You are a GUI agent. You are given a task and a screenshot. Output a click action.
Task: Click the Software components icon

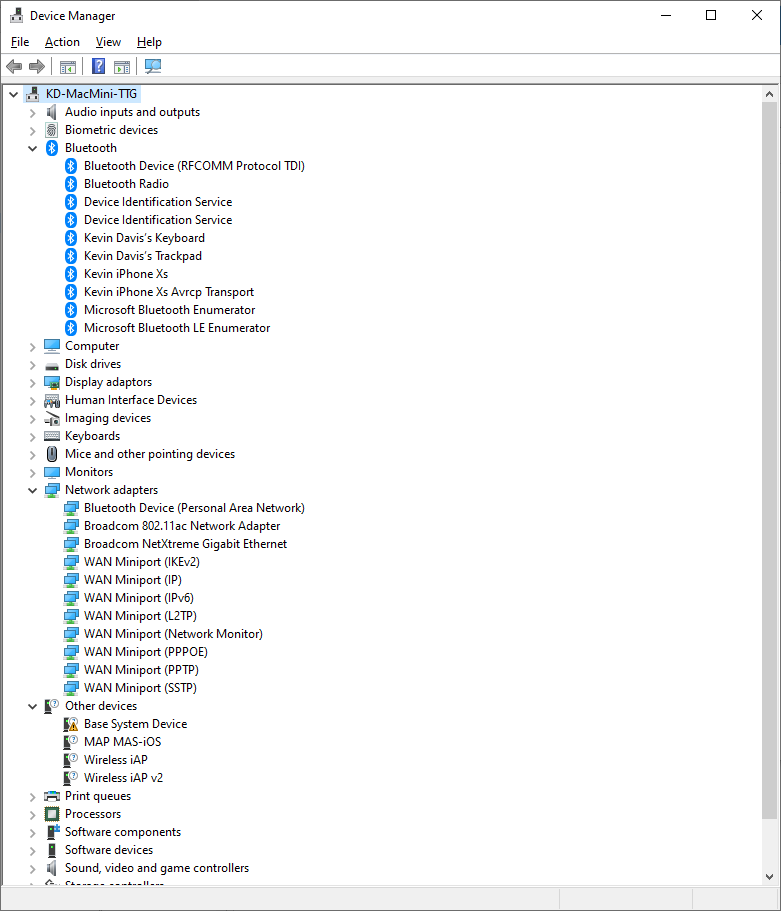coord(52,832)
